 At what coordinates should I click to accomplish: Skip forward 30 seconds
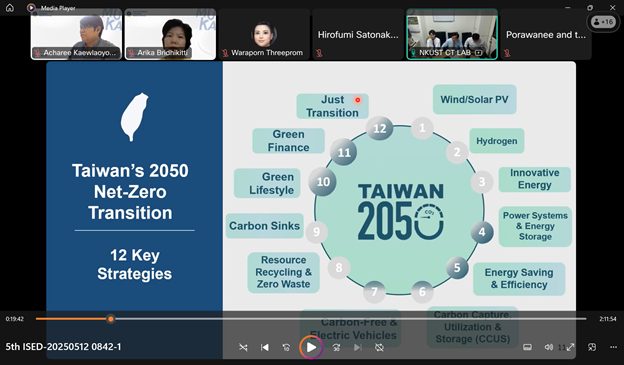tap(336, 347)
